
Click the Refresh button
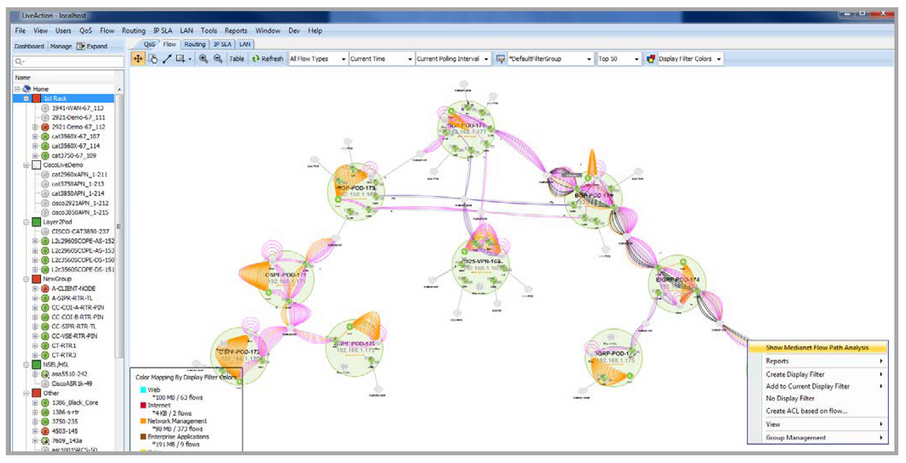pyautogui.click(x=268, y=59)
